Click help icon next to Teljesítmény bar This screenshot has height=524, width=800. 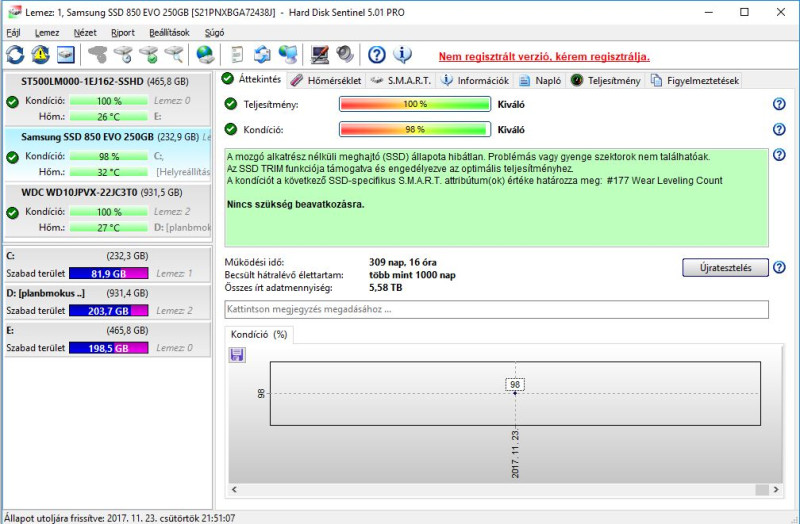tap(779, 104)
